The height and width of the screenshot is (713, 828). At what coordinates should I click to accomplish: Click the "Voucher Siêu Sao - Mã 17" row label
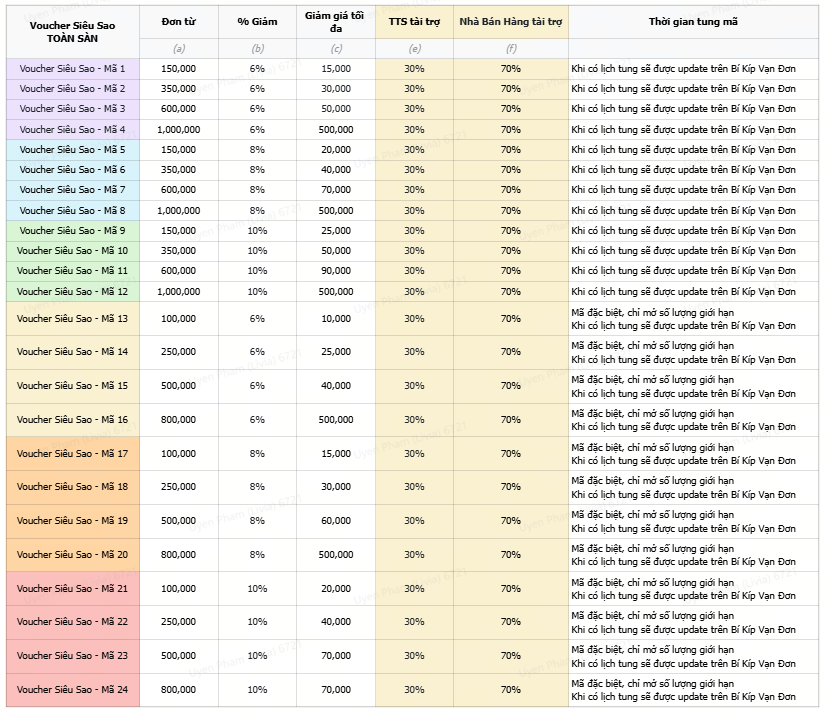(72, 453)
